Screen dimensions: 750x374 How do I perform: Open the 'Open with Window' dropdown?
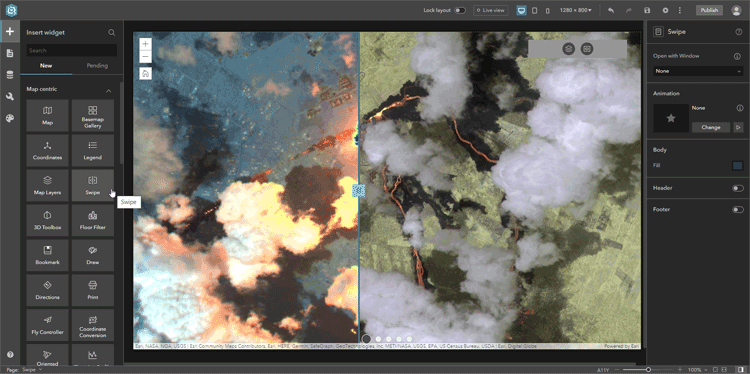(698, 71)
